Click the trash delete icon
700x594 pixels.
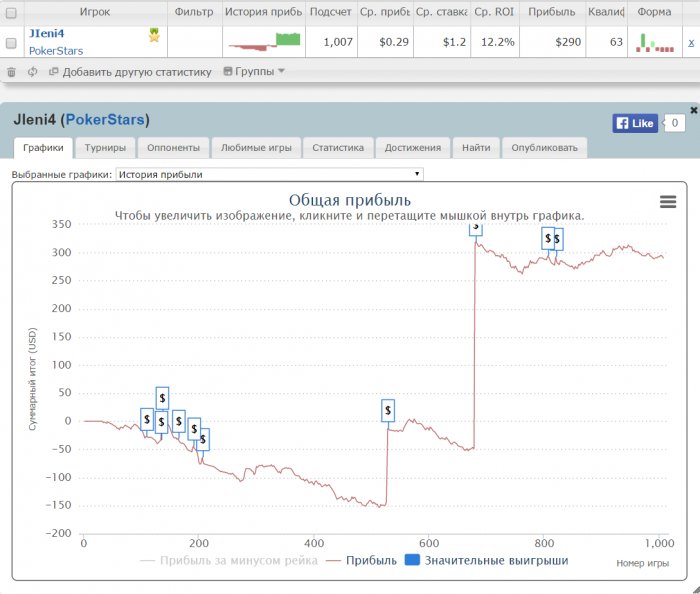tap(11, 72)
